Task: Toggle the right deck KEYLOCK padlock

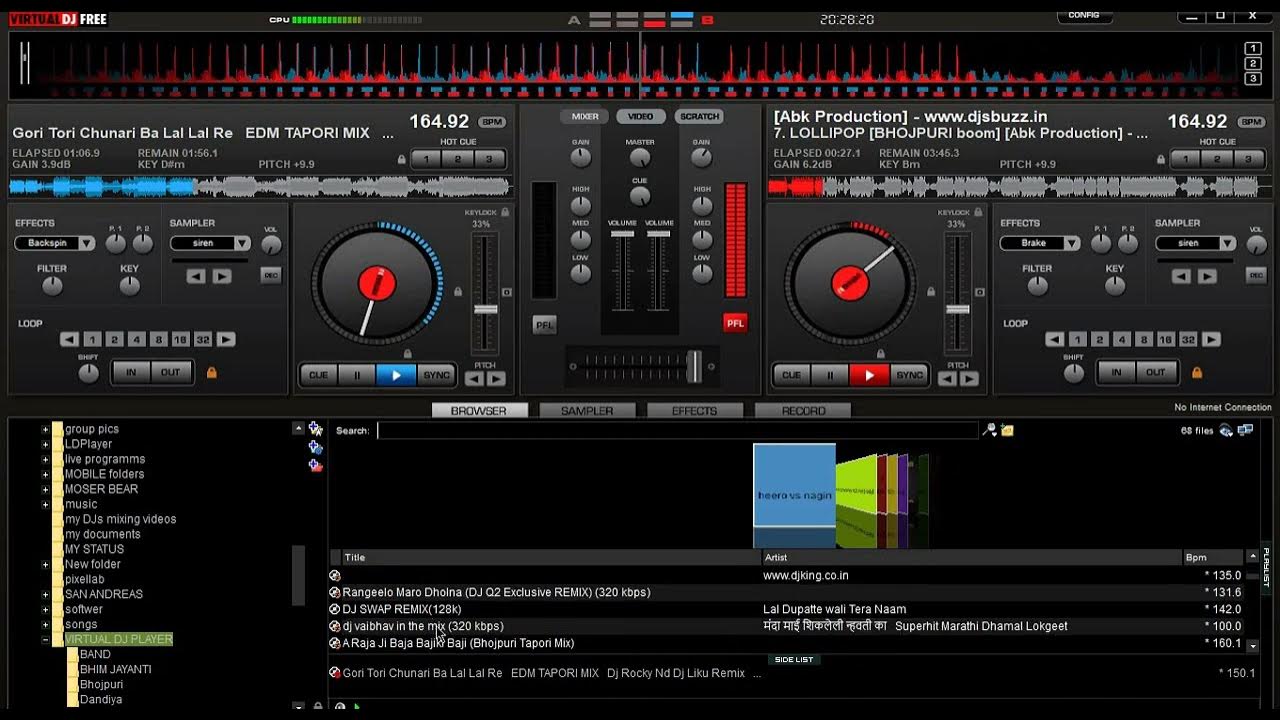Action: click(x=978, y=212)
